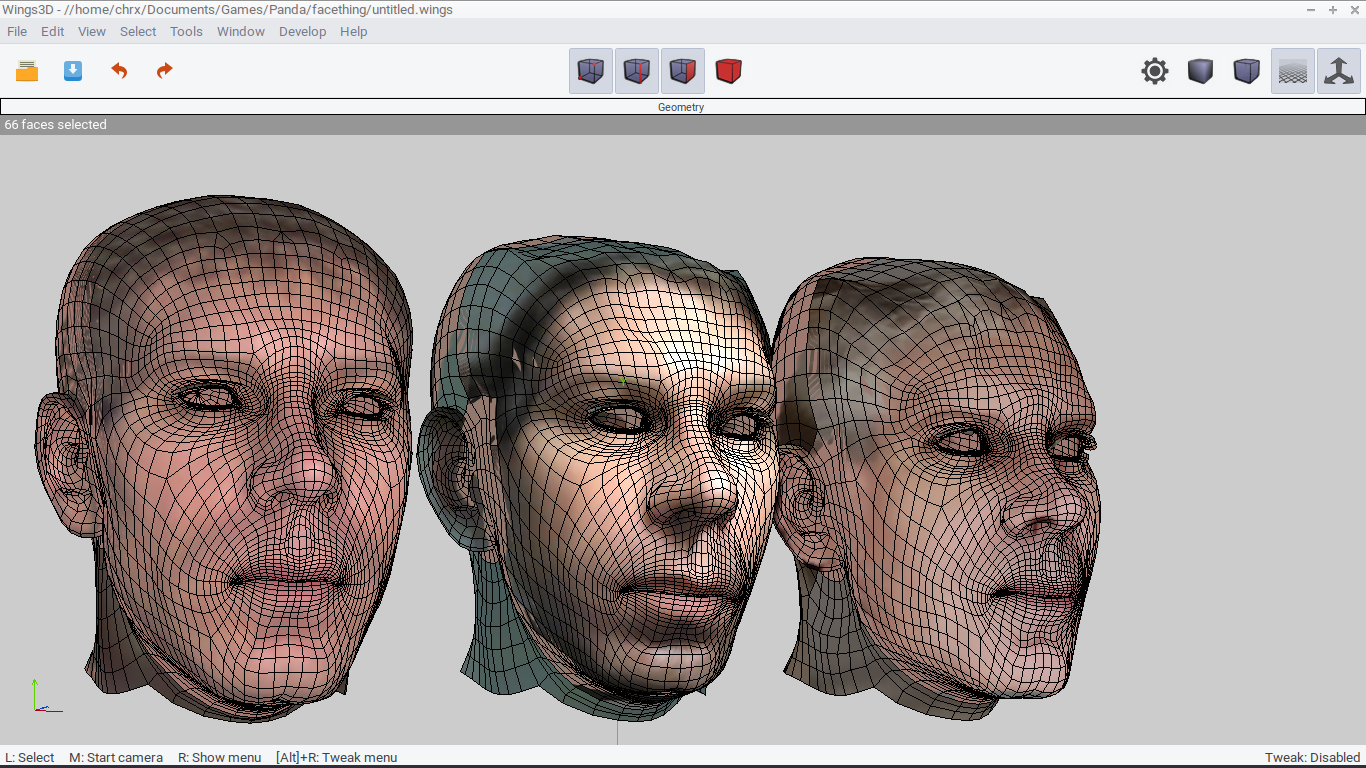Viewport: 1366px width, 768px height.
Task: Click the Save download-arrow icon
Action: [x=73, y=71]
